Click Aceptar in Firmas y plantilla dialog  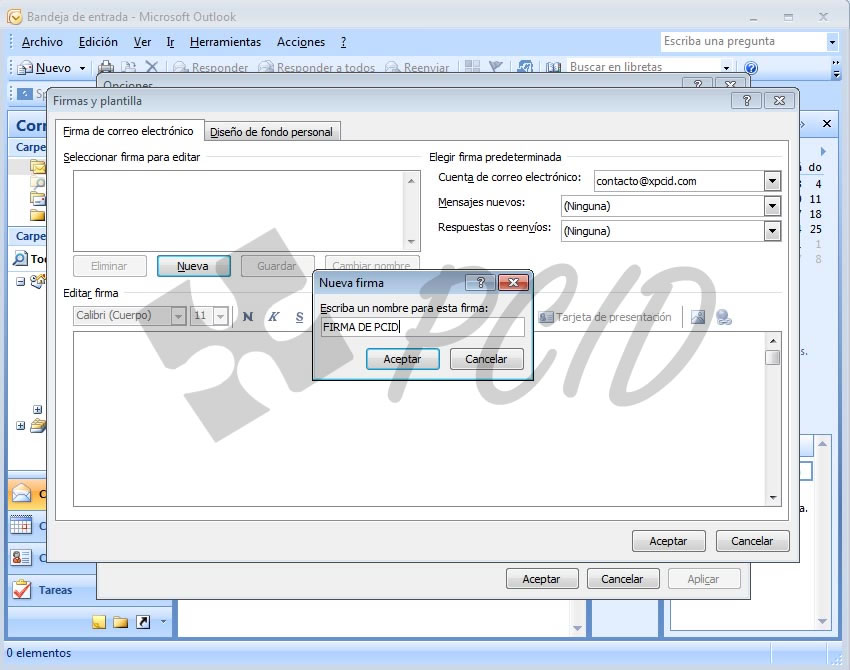pyautogui.click(x=668, y=541)
